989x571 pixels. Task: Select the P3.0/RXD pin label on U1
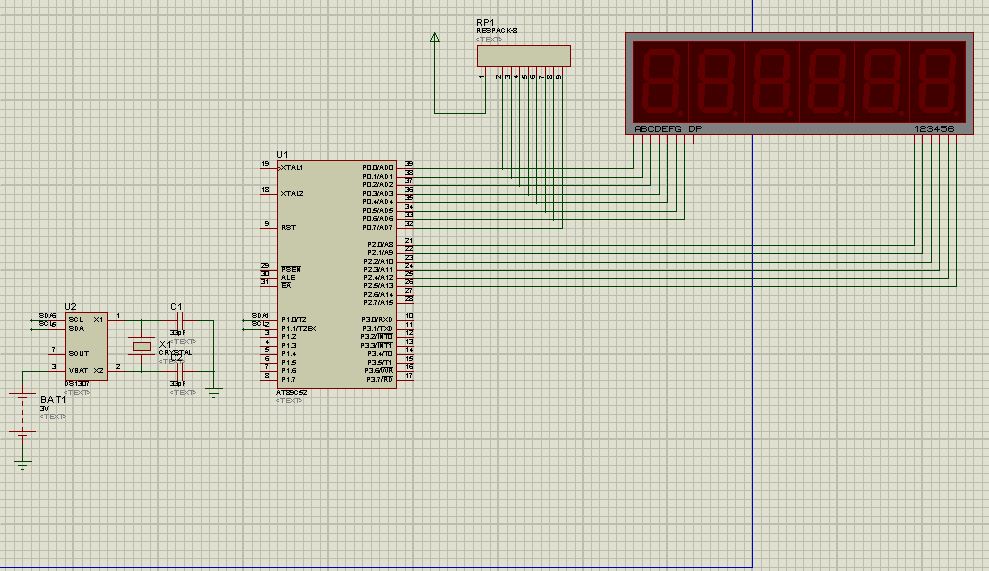click(x=378, y=320)
